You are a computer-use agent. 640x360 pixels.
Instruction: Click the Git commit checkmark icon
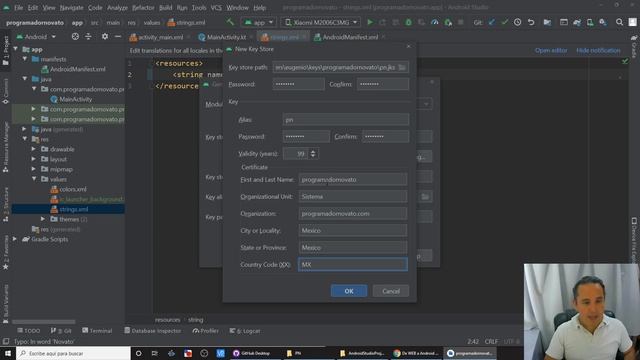tap(504, 22)
